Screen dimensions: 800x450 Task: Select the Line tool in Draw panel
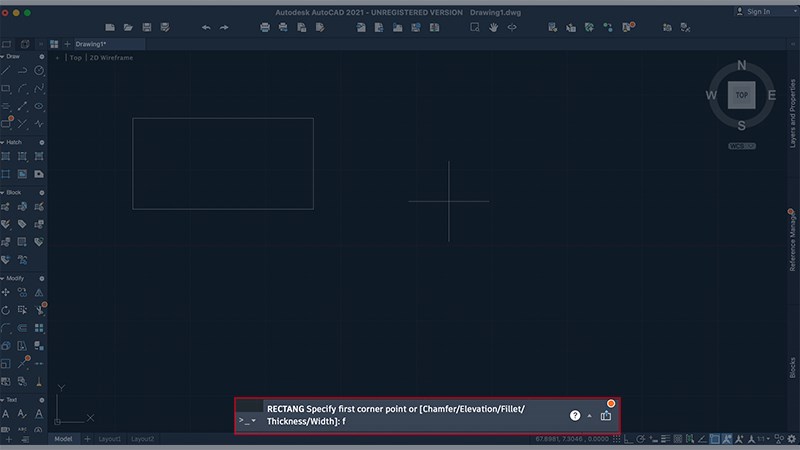point(6,71)
